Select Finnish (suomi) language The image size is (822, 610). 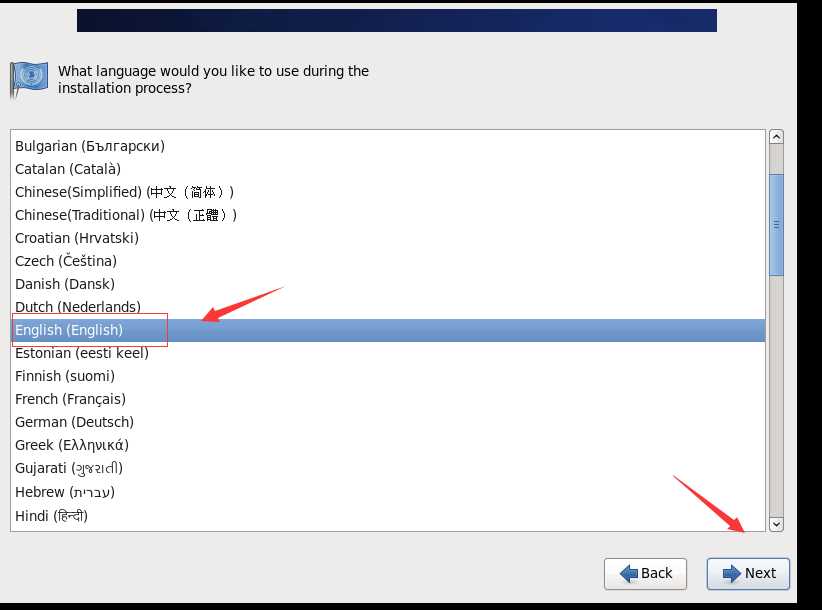point(387,376)
